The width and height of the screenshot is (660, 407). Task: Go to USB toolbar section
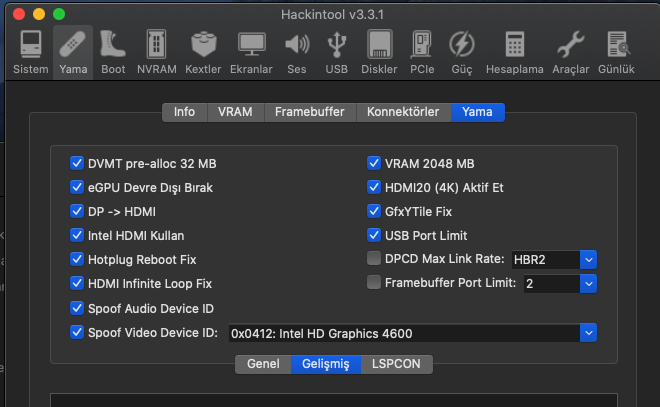click(337, 52)
